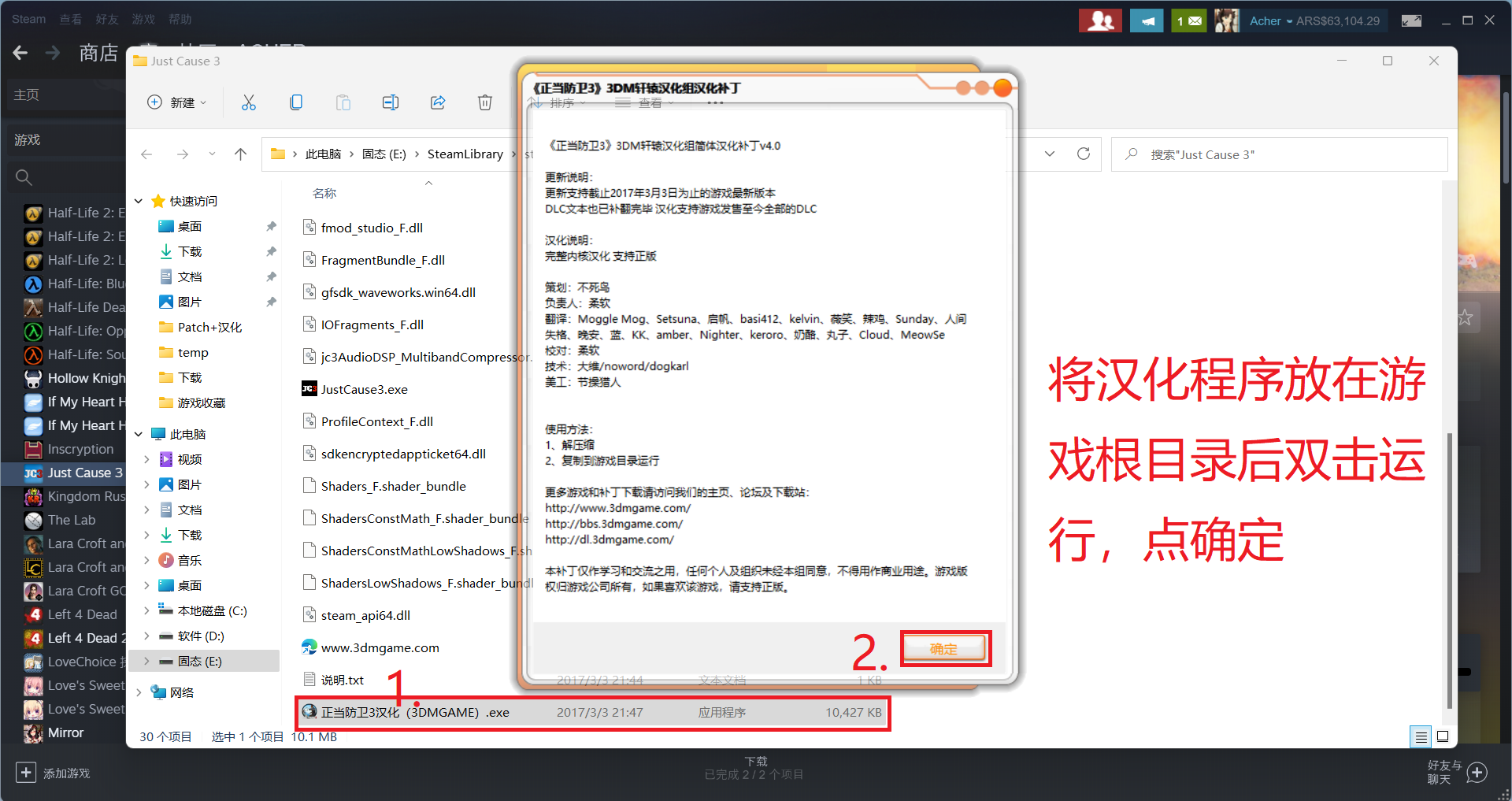Image resolution: width=1512 pixels, height=801 pixels.
Task: Click the Explorer back arrow
Action: 146,154
